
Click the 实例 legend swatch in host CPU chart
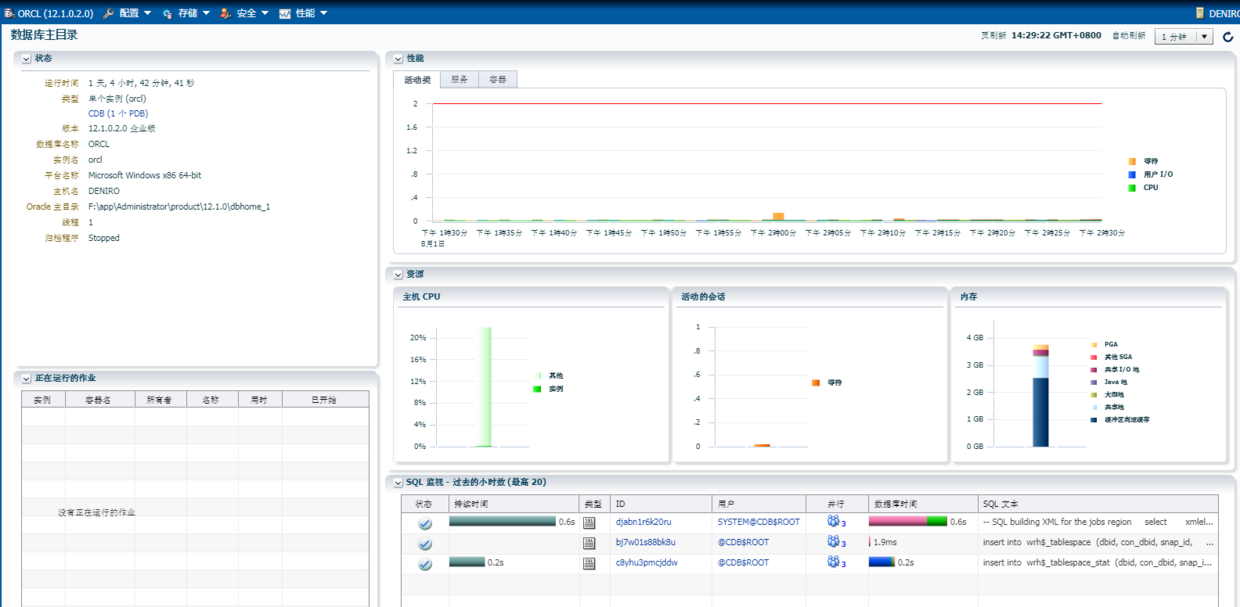(537, 388)
